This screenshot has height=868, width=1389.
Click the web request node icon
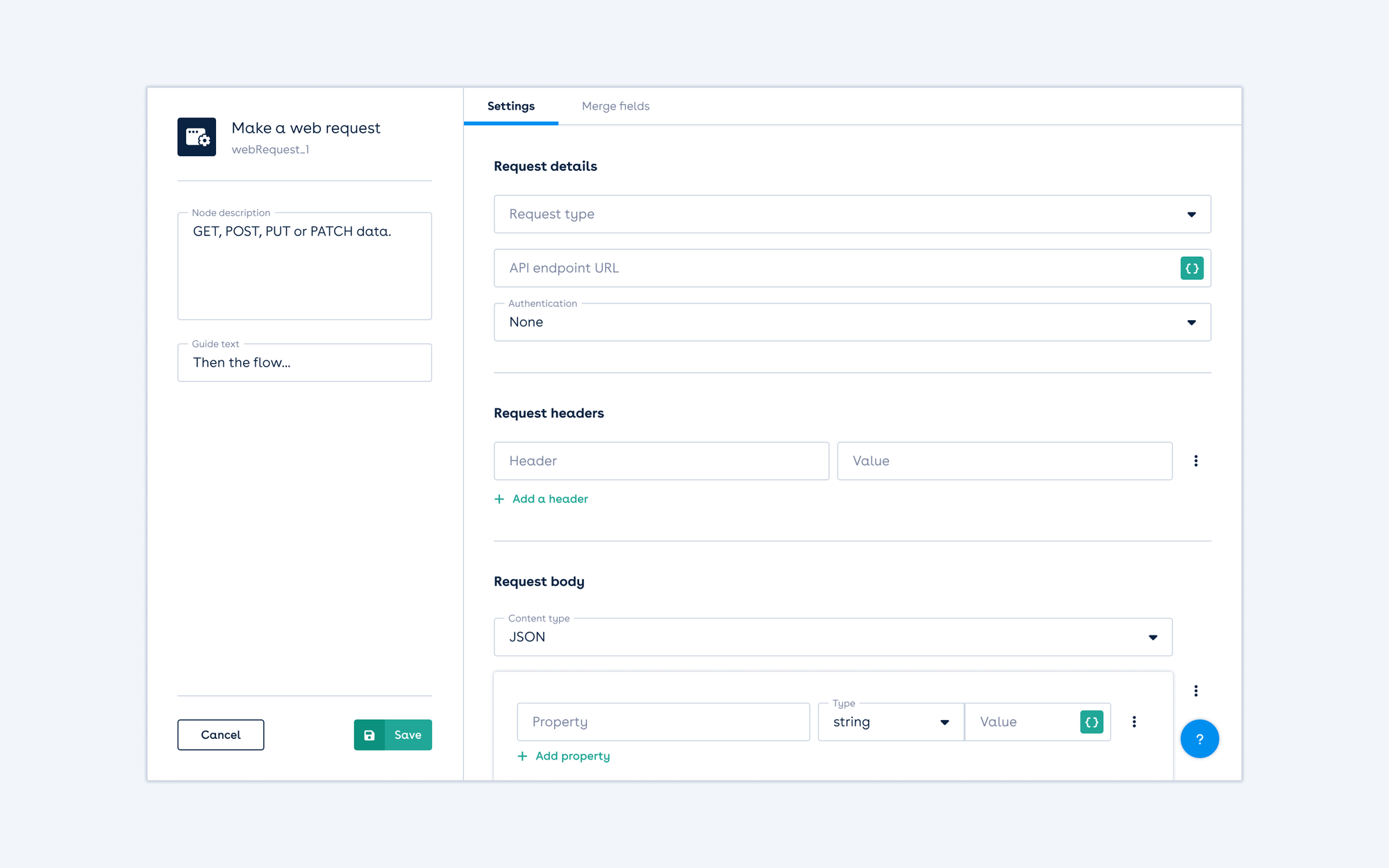tap(197, 137)
